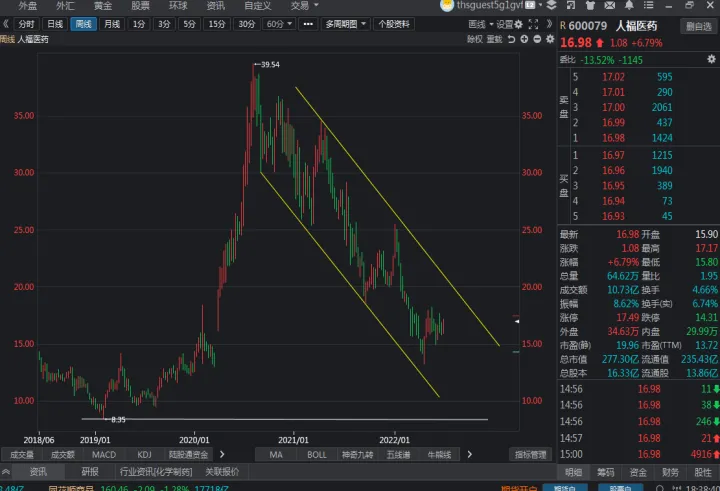Click the undo arrow icon above chart
This screenshot has height=491, width=720.
(x=510, y=40)
